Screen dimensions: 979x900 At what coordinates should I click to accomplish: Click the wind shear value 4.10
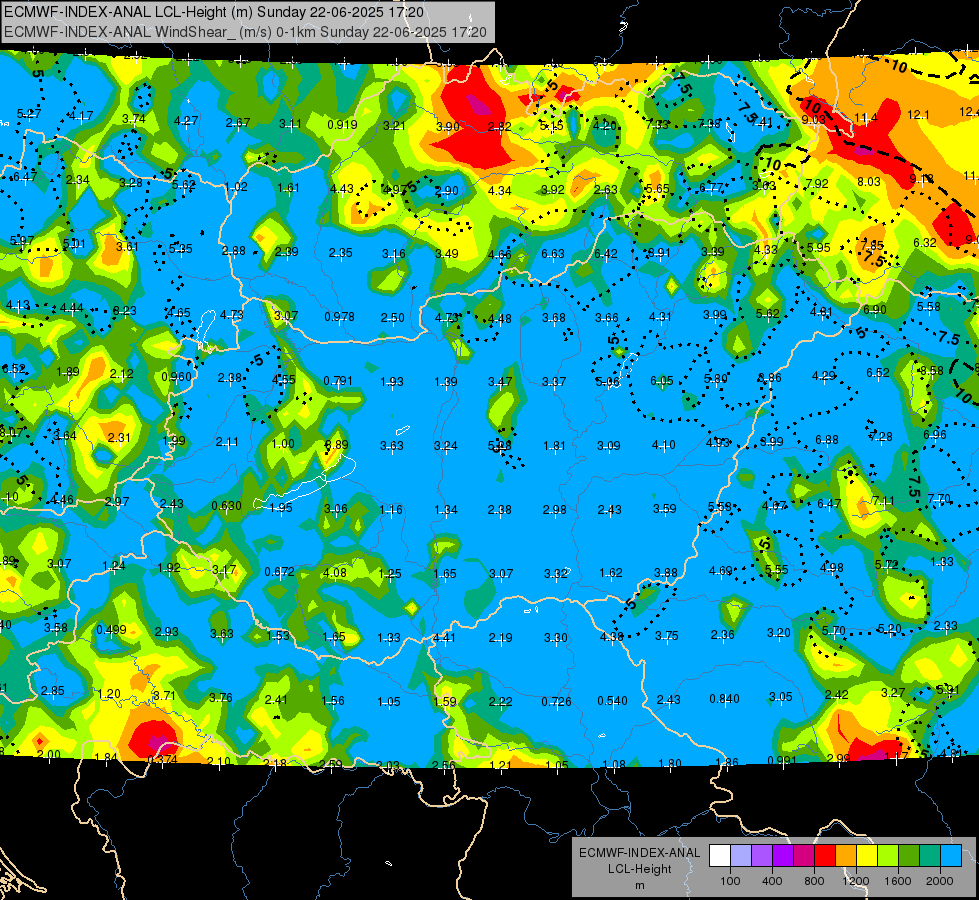pos(663,445)
